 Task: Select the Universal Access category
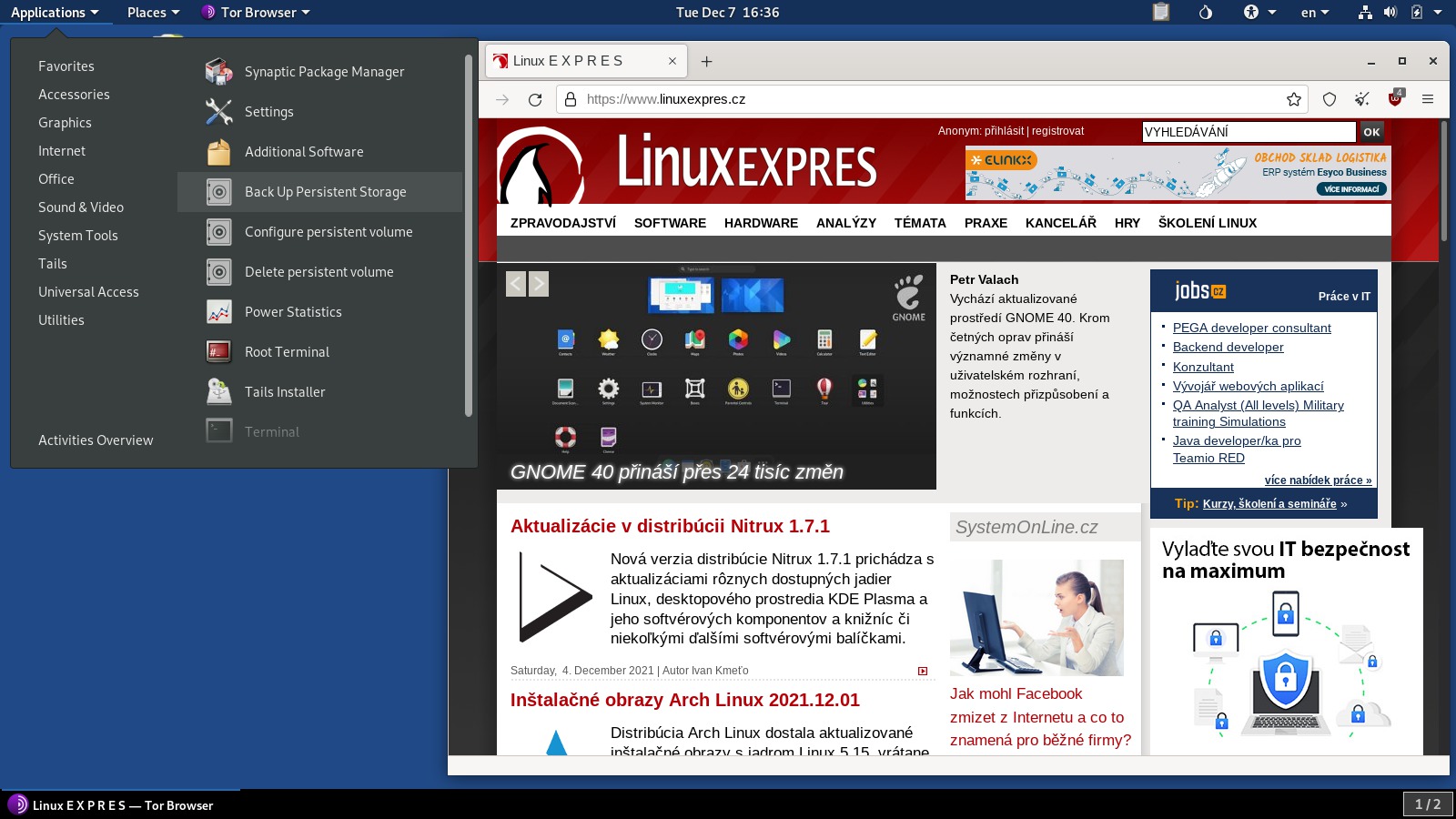click(88, 292)
